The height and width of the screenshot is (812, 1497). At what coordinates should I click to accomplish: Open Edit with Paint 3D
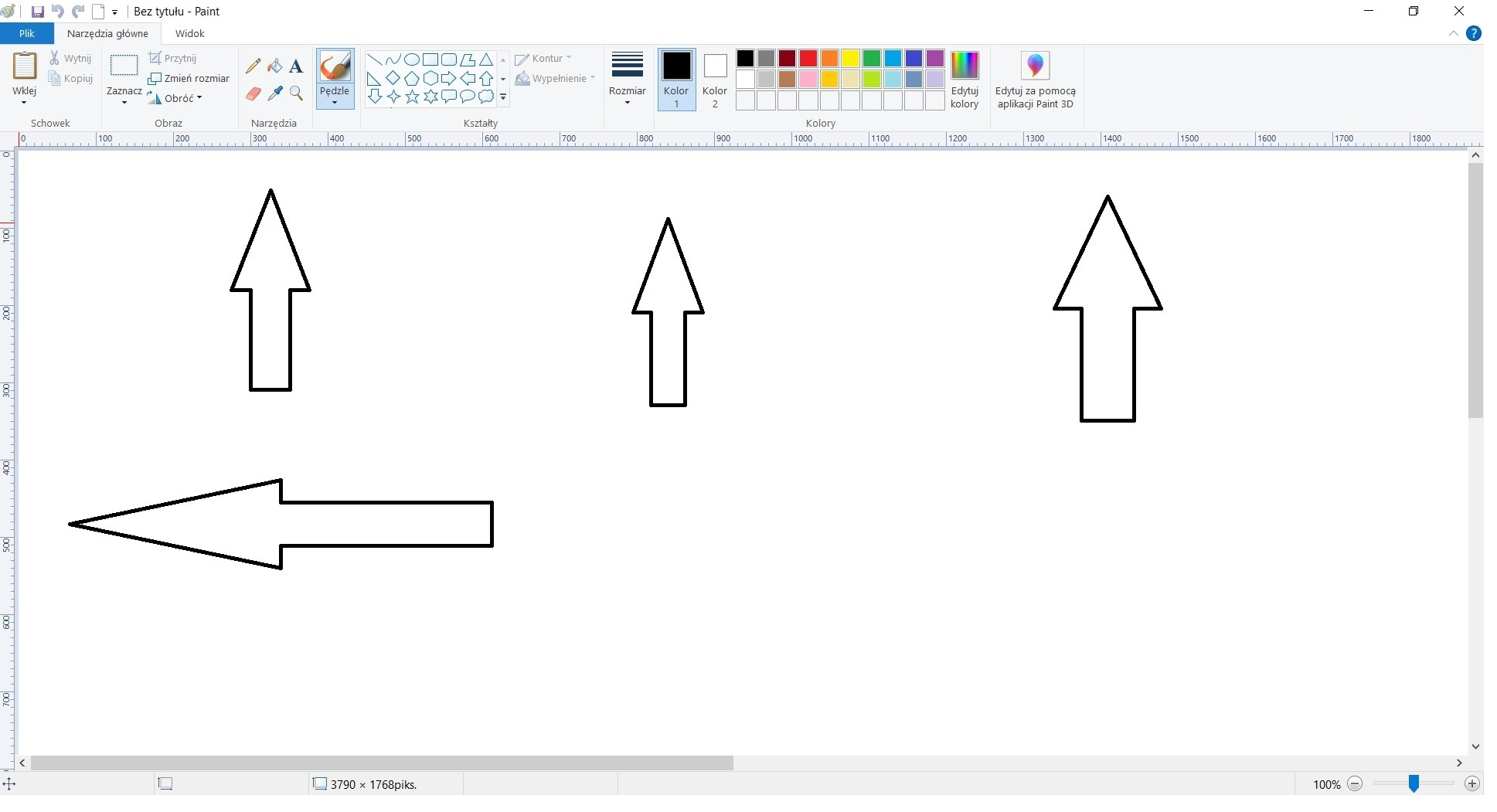(1035, 79)
